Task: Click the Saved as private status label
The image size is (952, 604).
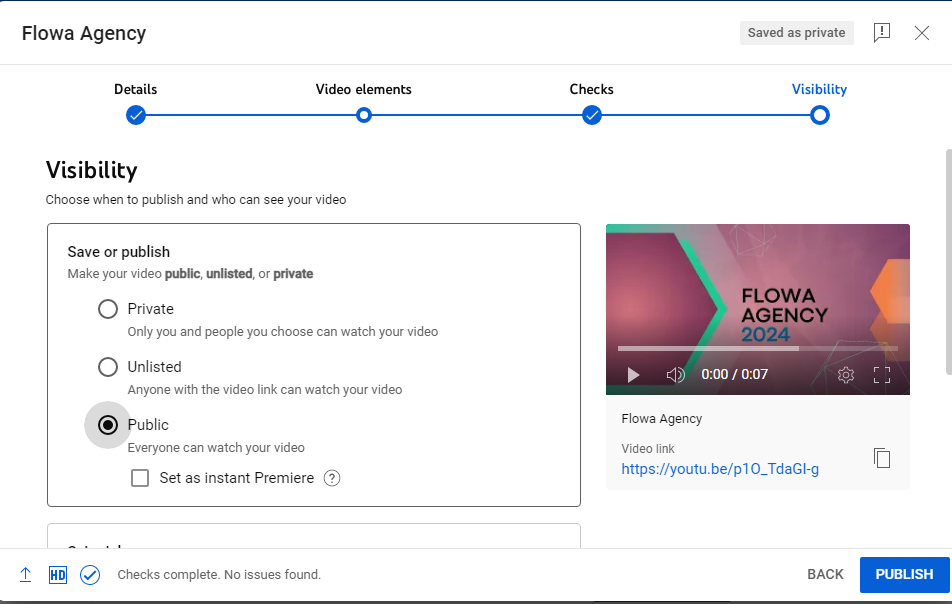Action: click(x=796, y=32)
